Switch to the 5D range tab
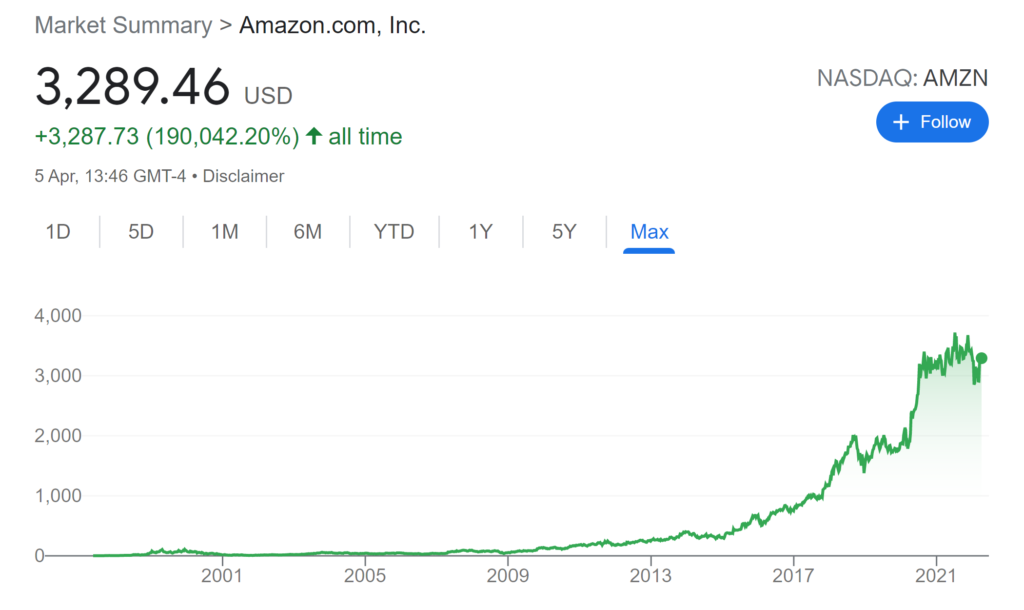The width and height of the screenshot is (1024, 610). coord(140,232)
